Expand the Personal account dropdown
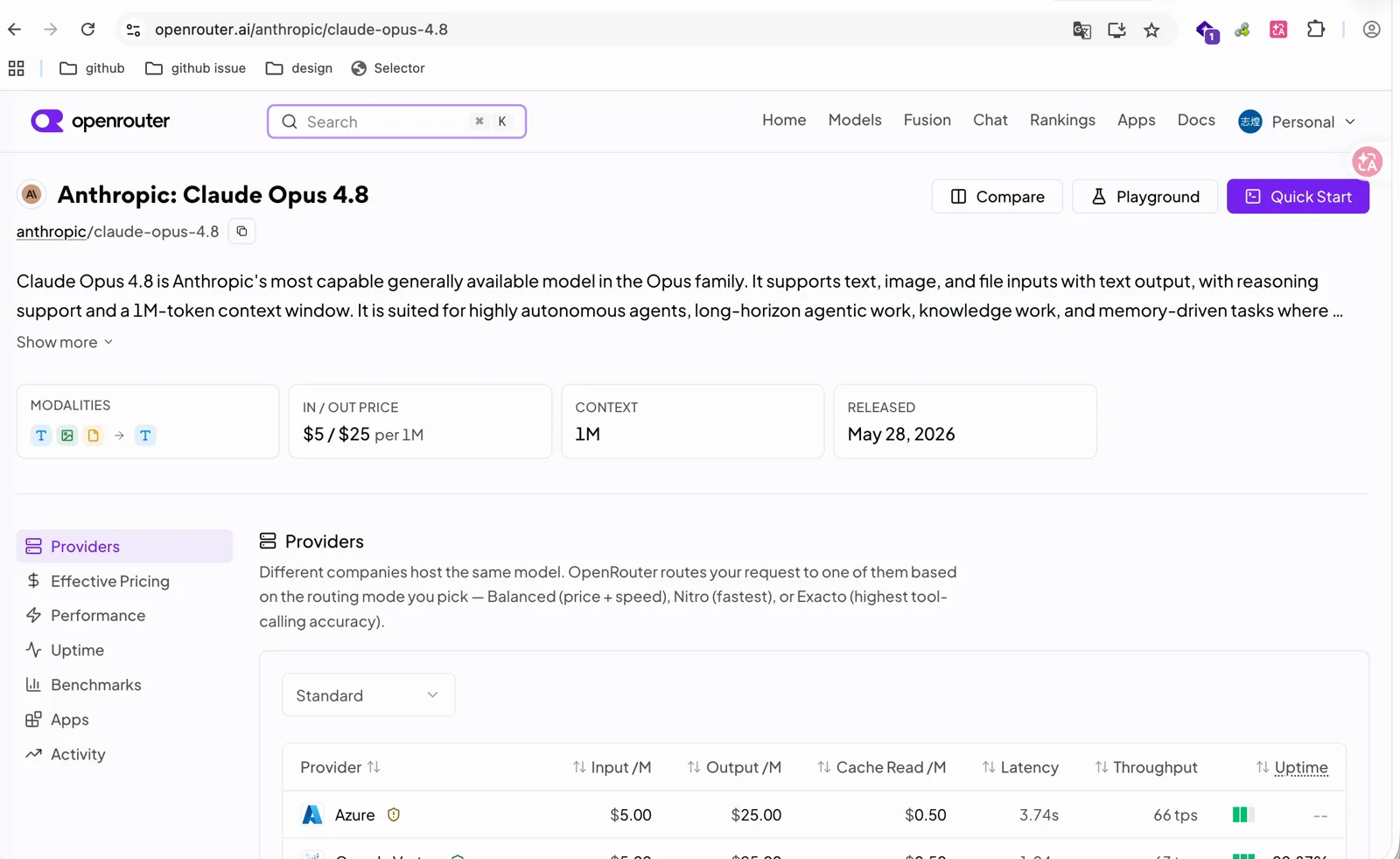The height and width of the screenshot is (859, 1400). pos(1297,122)
